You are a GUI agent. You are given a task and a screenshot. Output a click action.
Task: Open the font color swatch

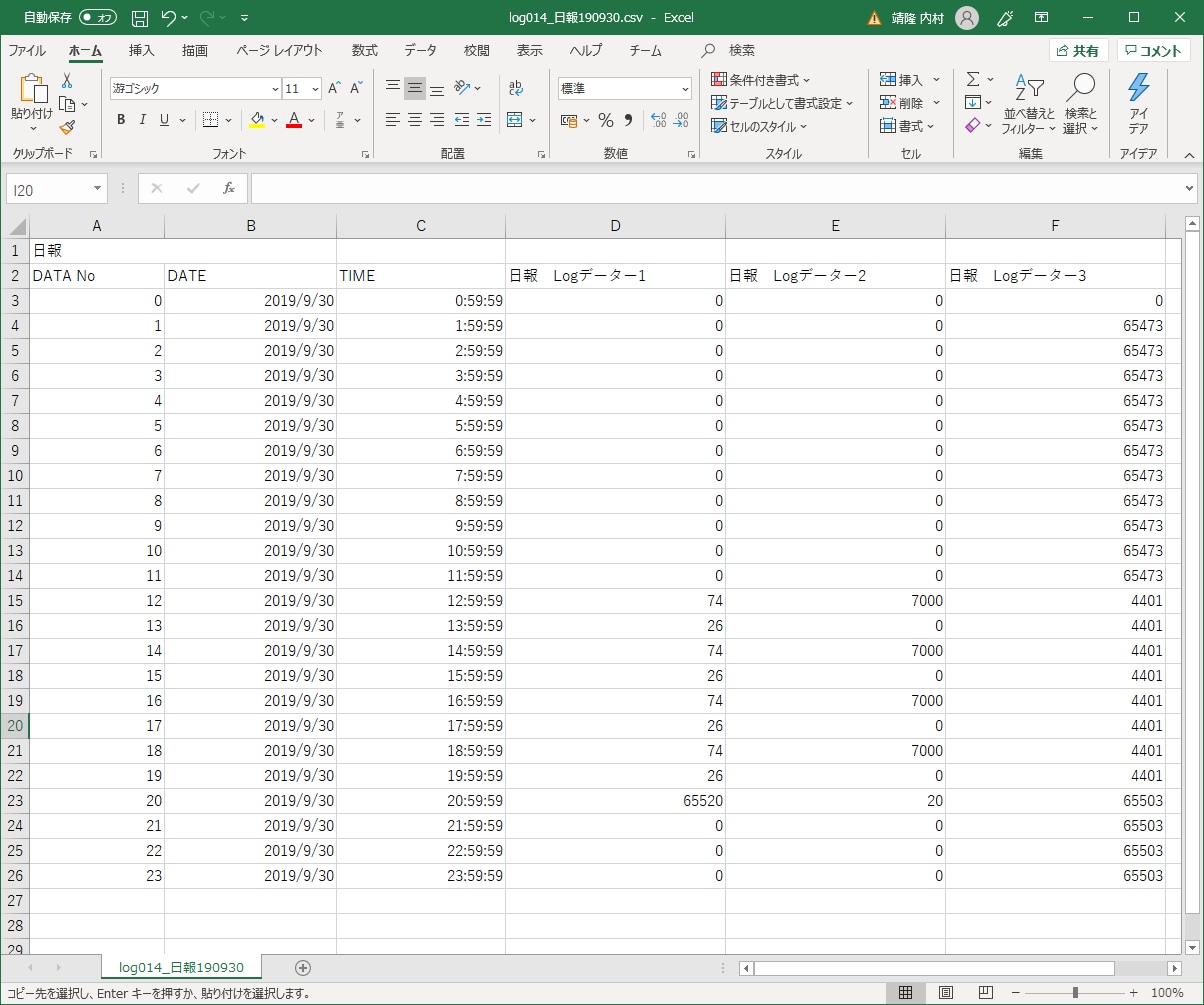point(294,120)
